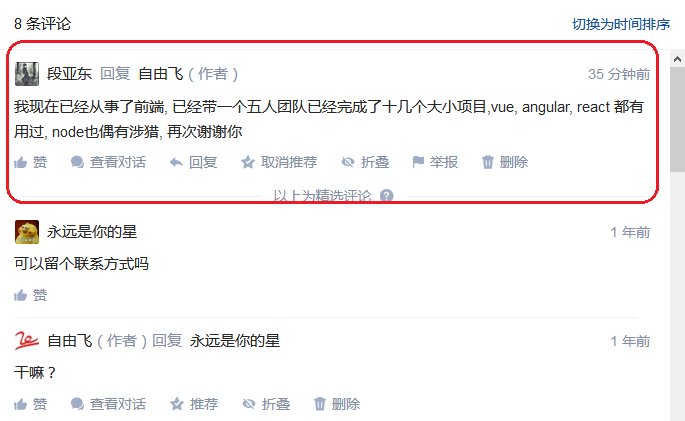Switch sorting via 切换为时间排序 link

[x=621, y=24]
